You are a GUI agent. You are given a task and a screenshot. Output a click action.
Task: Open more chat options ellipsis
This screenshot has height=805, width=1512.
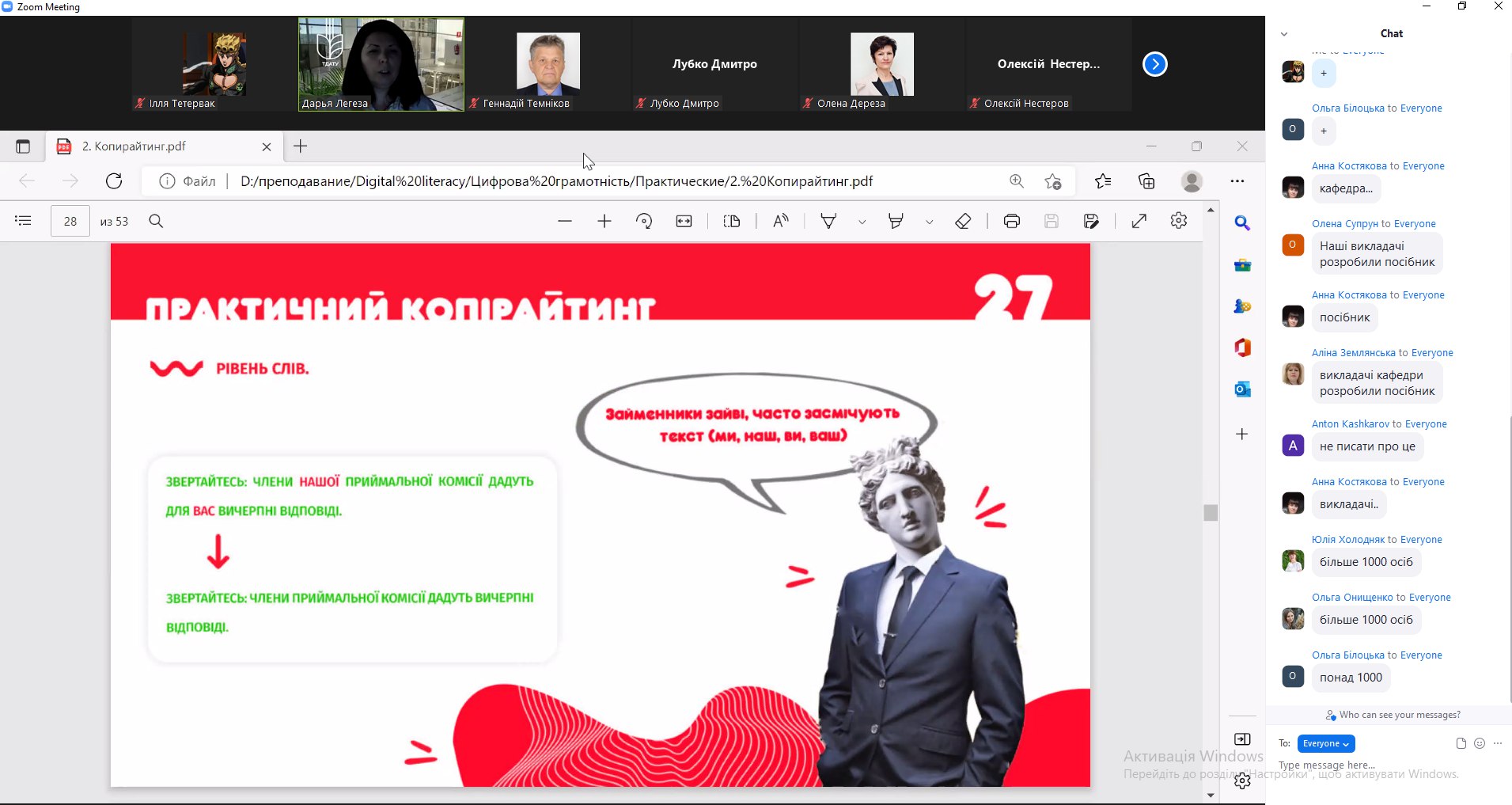tap(1498, 743)
